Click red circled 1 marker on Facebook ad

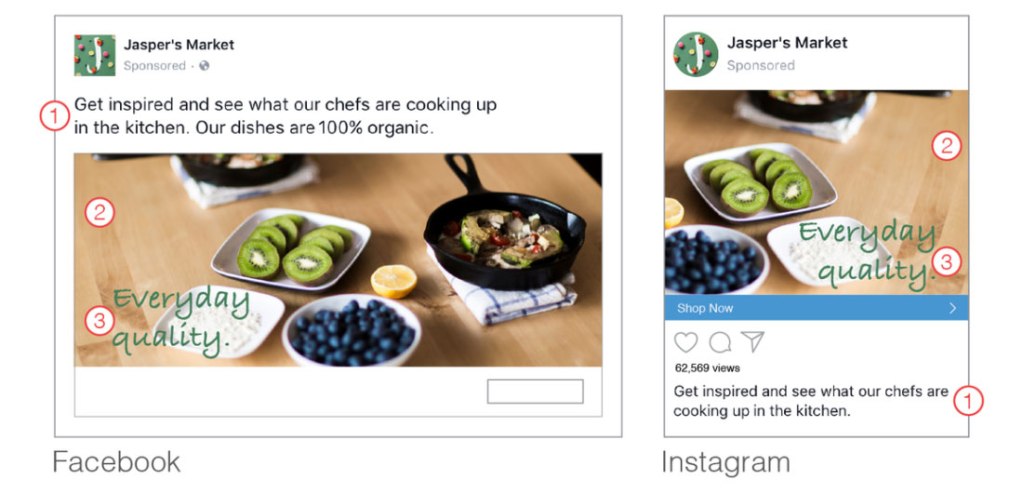tap(55, 117)
